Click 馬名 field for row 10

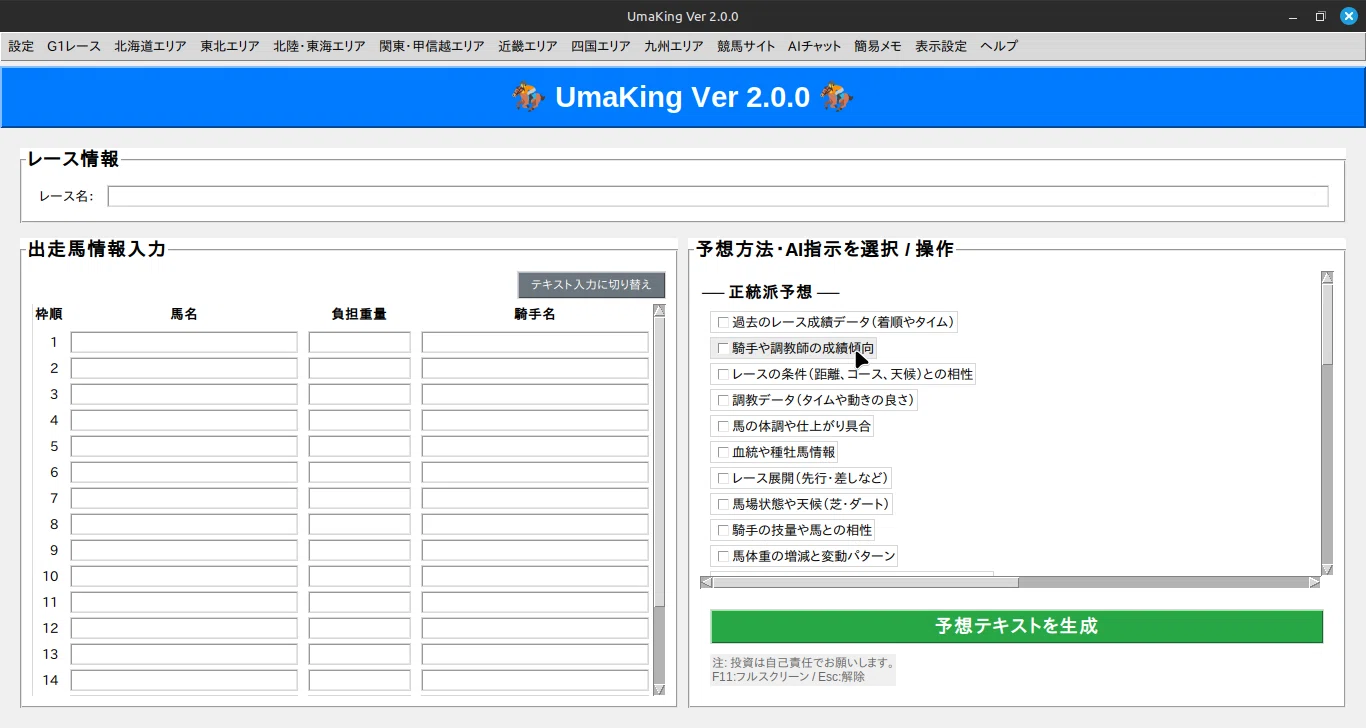(x=184, y=576)
